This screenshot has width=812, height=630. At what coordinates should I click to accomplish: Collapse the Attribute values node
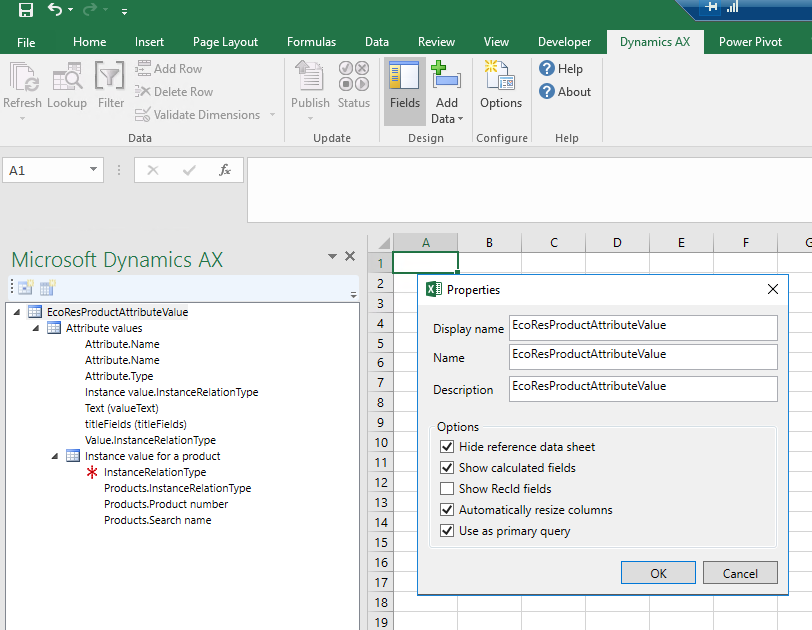coord(36,328)
